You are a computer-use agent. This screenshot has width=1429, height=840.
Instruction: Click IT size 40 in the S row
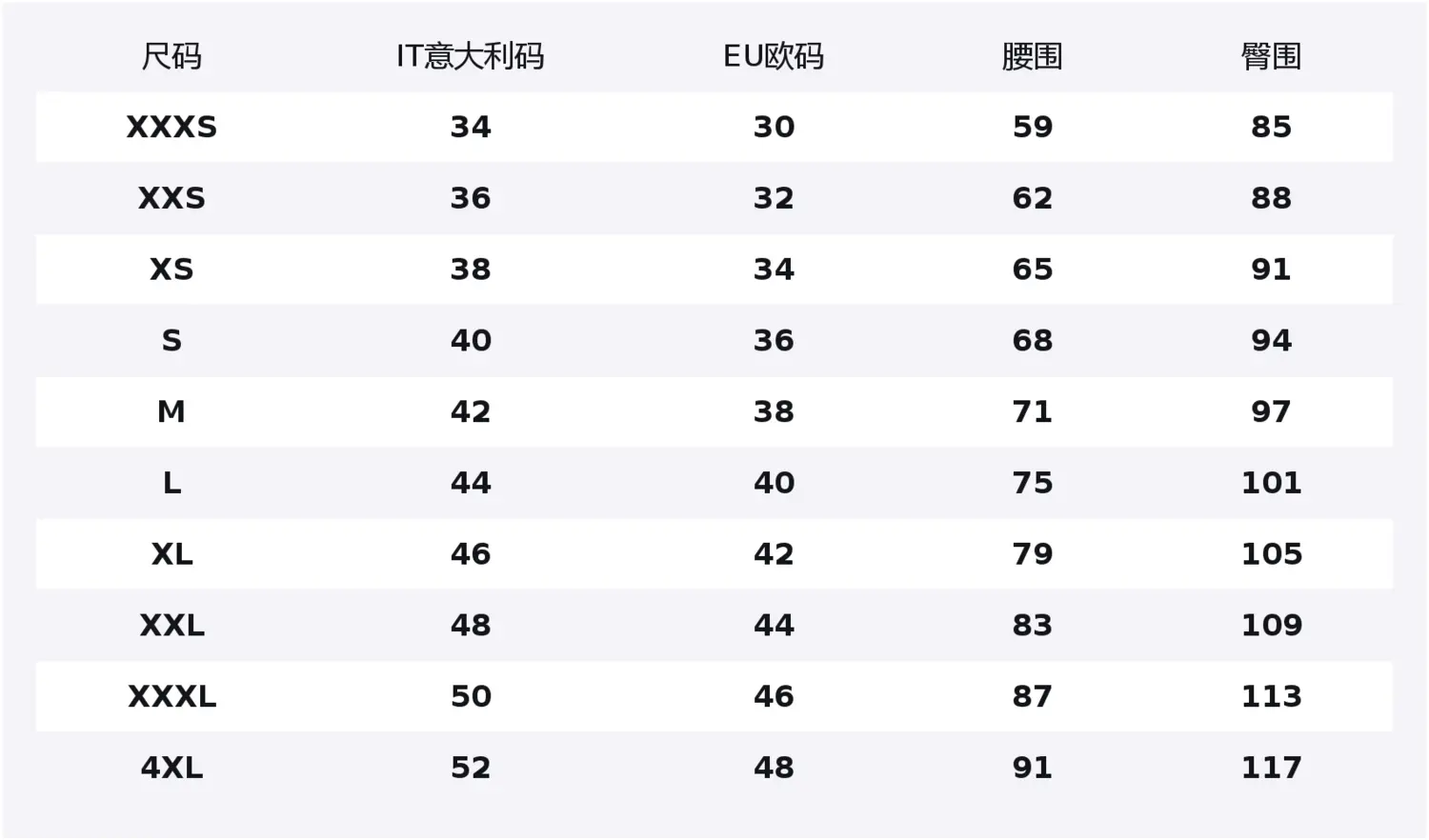[471, 340]
